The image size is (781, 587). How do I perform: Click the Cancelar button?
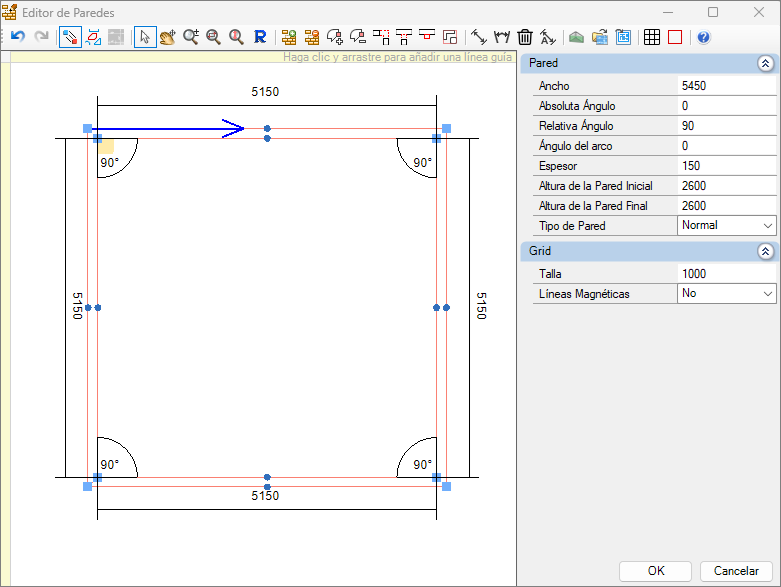[x=736, y=571]
